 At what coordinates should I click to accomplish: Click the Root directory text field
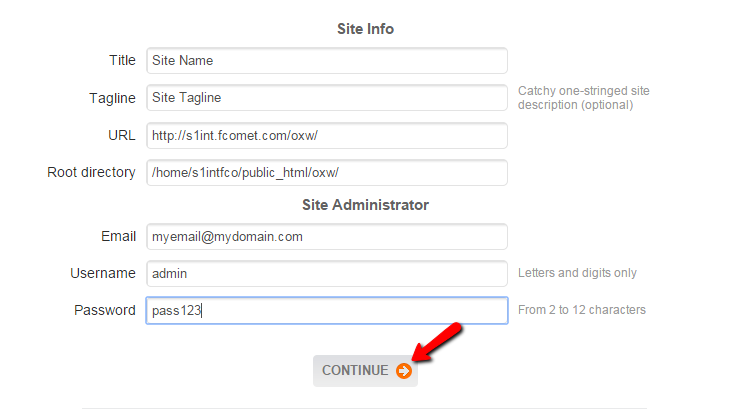(326, 172)
